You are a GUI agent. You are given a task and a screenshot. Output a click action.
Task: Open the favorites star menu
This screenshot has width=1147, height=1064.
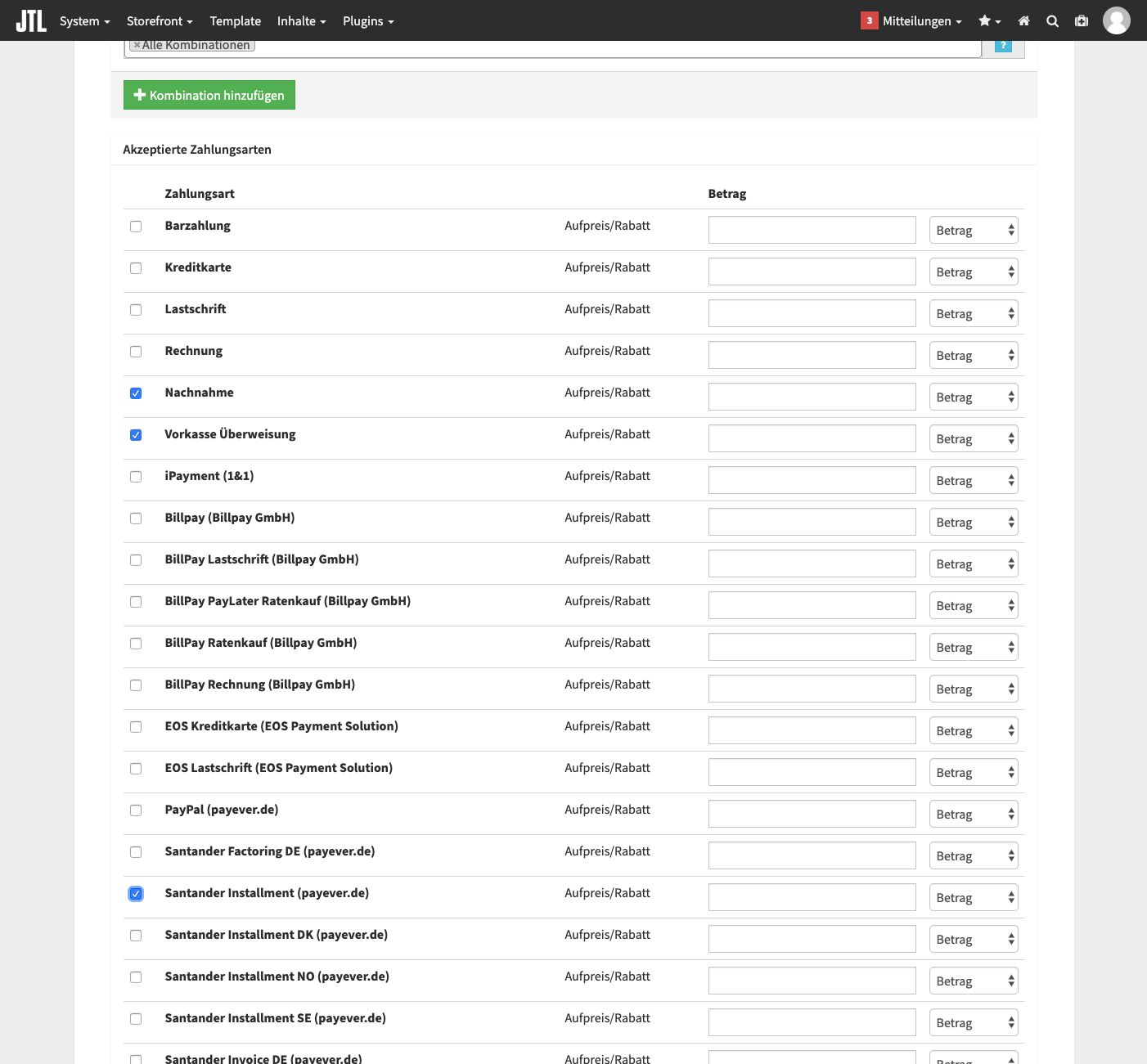point(989,20)
